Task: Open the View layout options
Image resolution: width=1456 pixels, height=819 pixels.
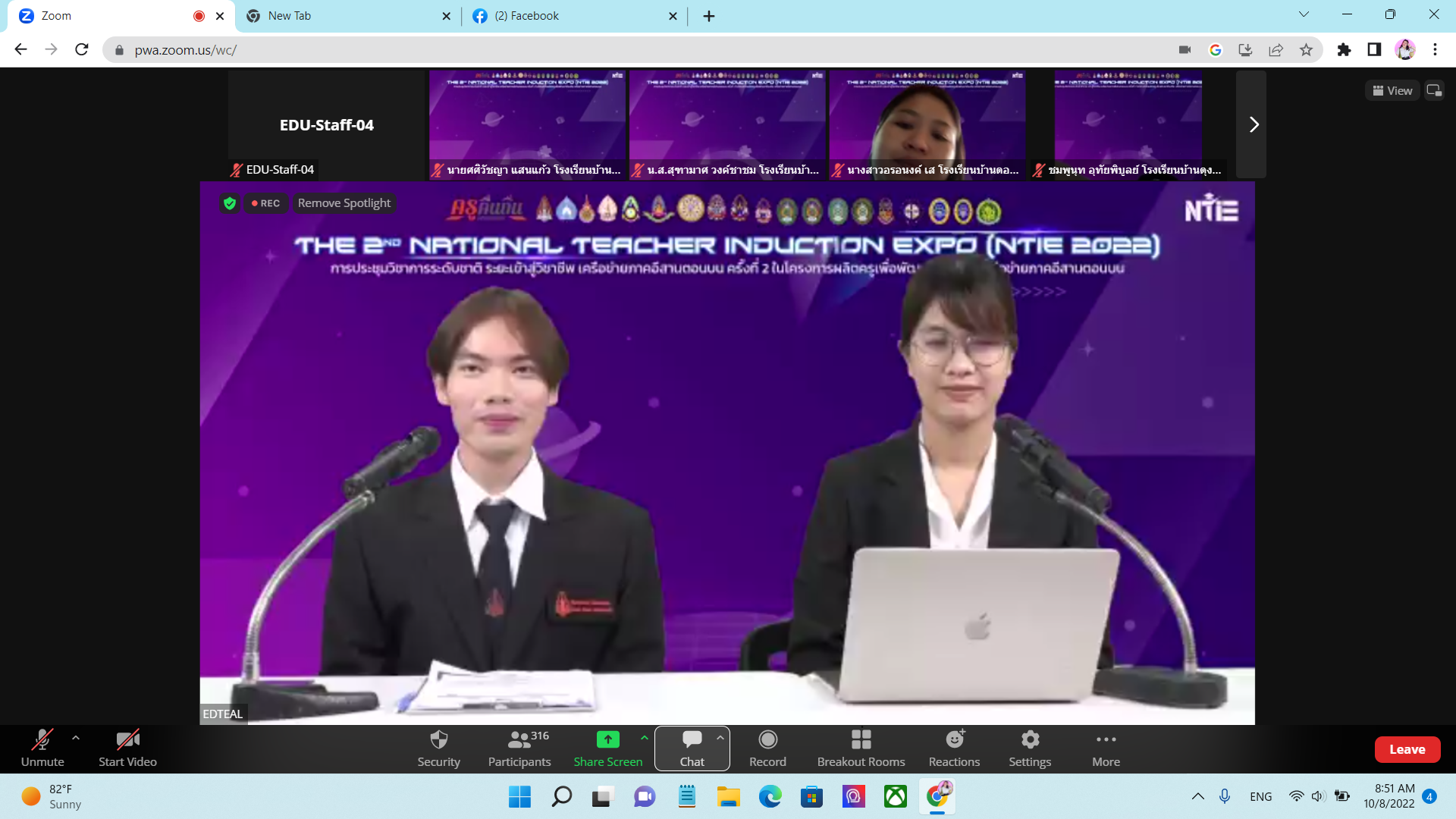Action: [1392, 91]
